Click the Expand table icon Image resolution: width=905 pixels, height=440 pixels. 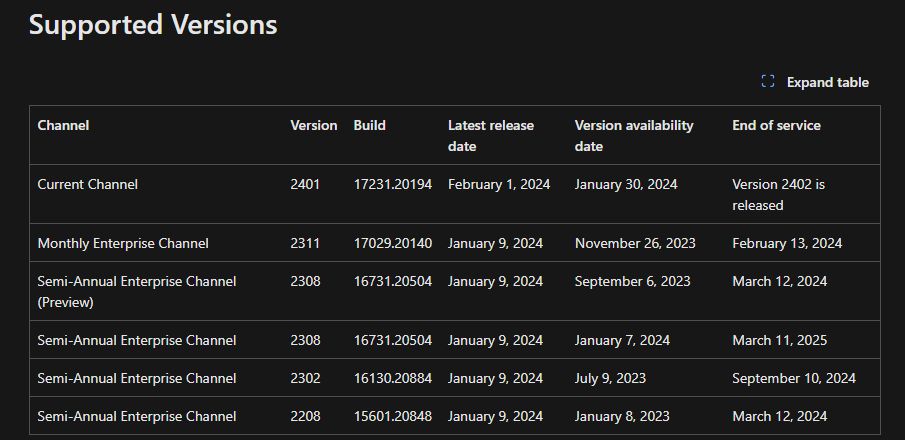pyautogui.click(x=768, y=82)
